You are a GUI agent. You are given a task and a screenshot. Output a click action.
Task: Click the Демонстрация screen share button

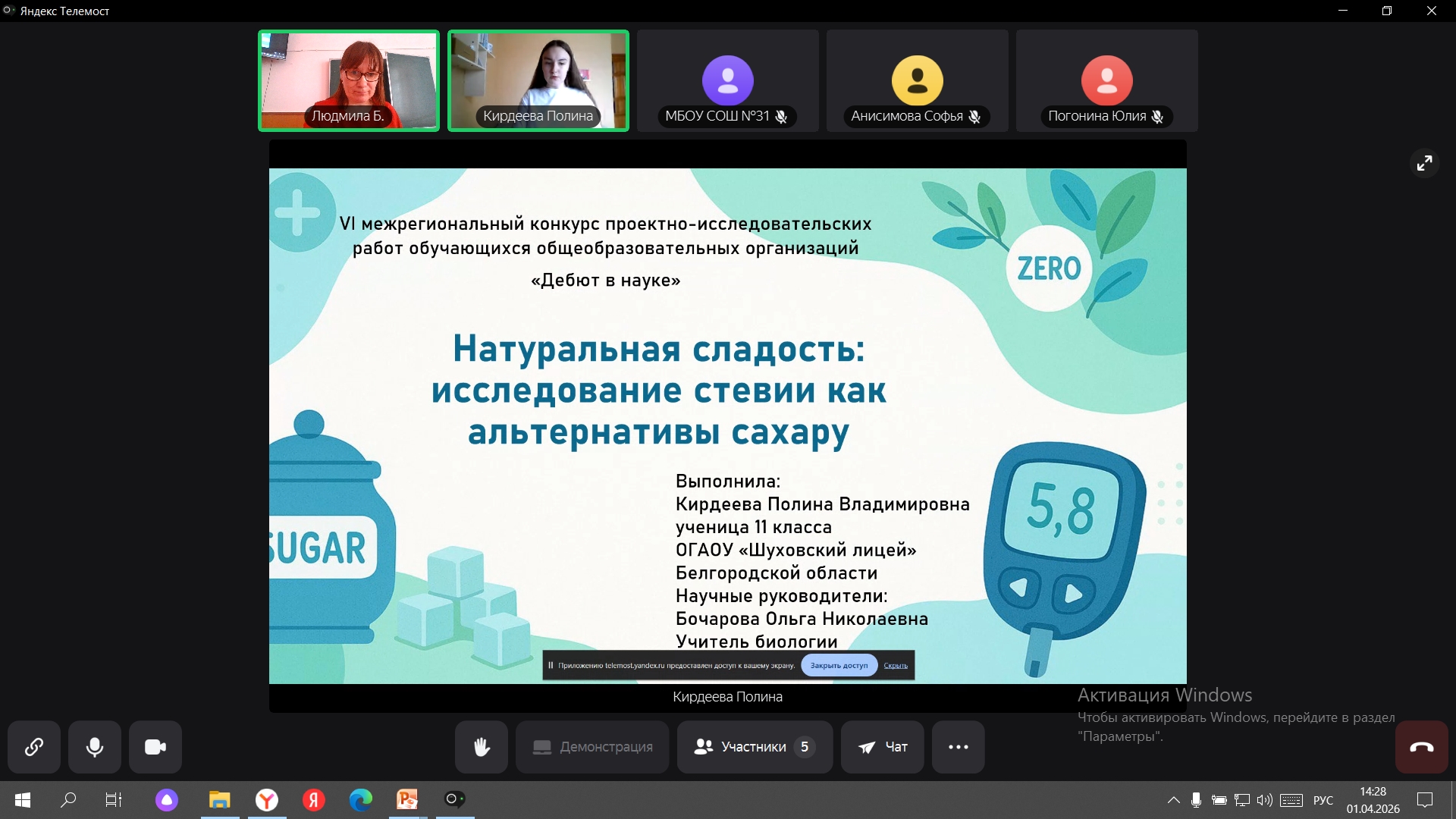click(592, 747)
